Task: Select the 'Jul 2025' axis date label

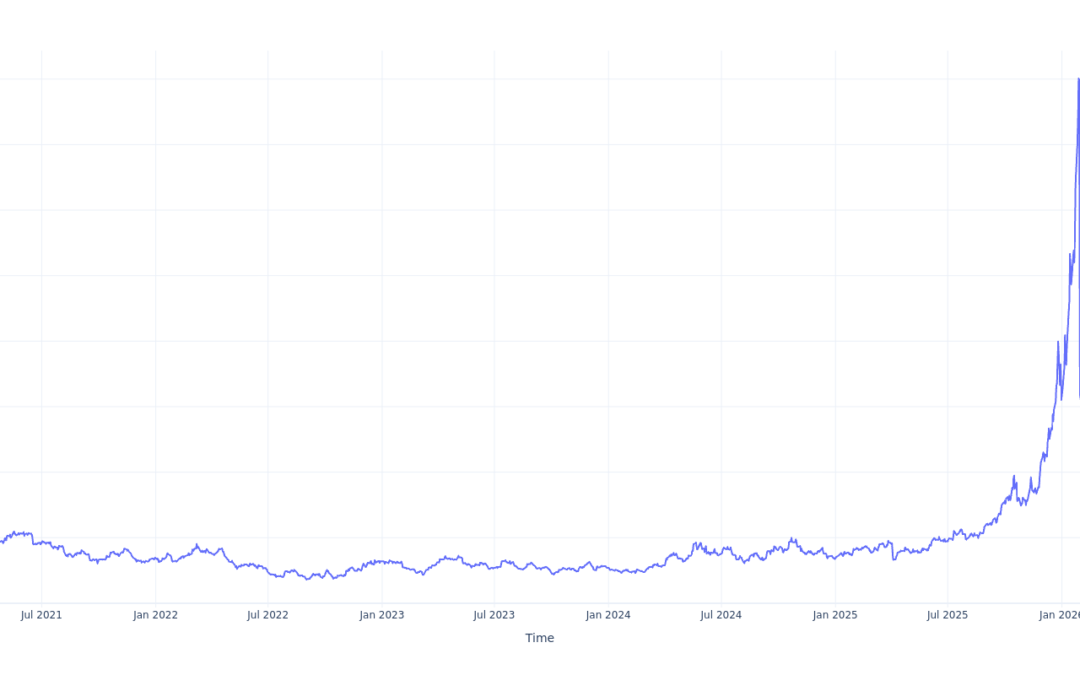Action: click(x=947, y=615)
